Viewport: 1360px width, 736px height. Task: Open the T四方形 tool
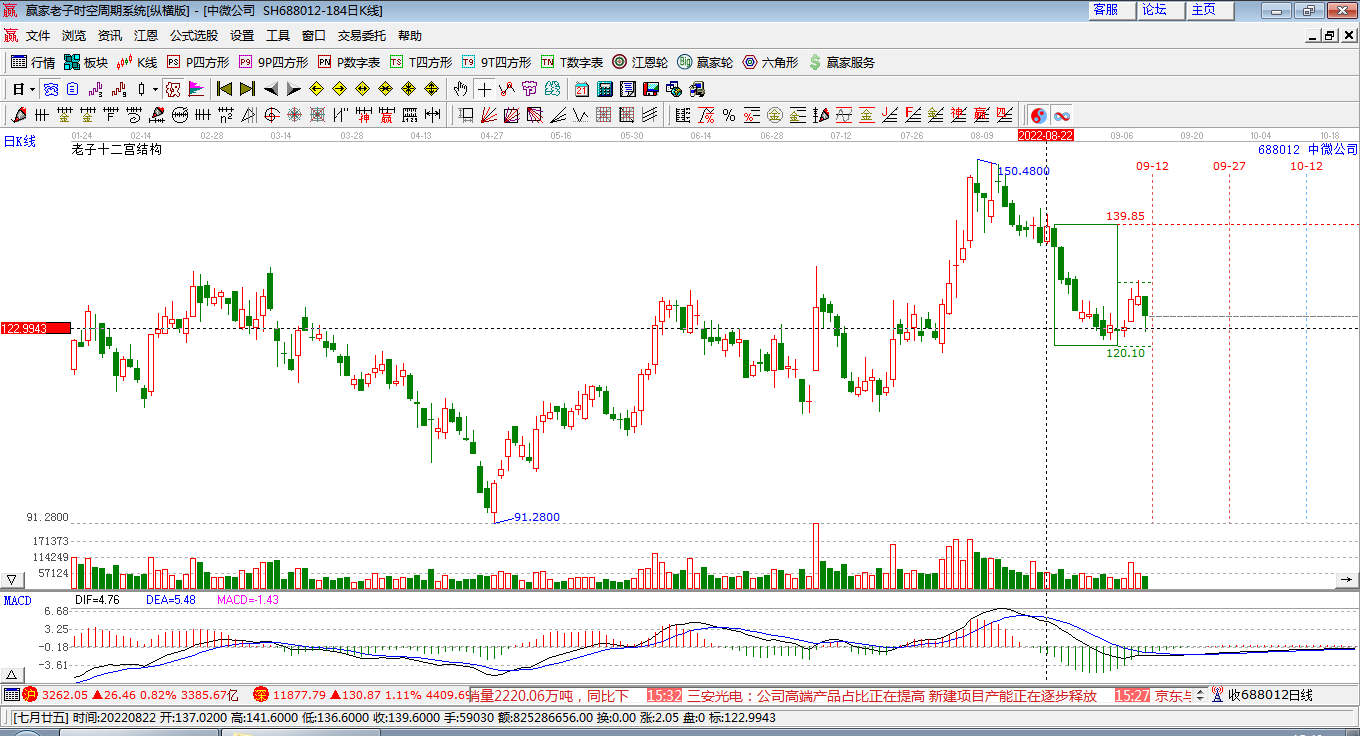pyautogui.click(x=421, y=62)
